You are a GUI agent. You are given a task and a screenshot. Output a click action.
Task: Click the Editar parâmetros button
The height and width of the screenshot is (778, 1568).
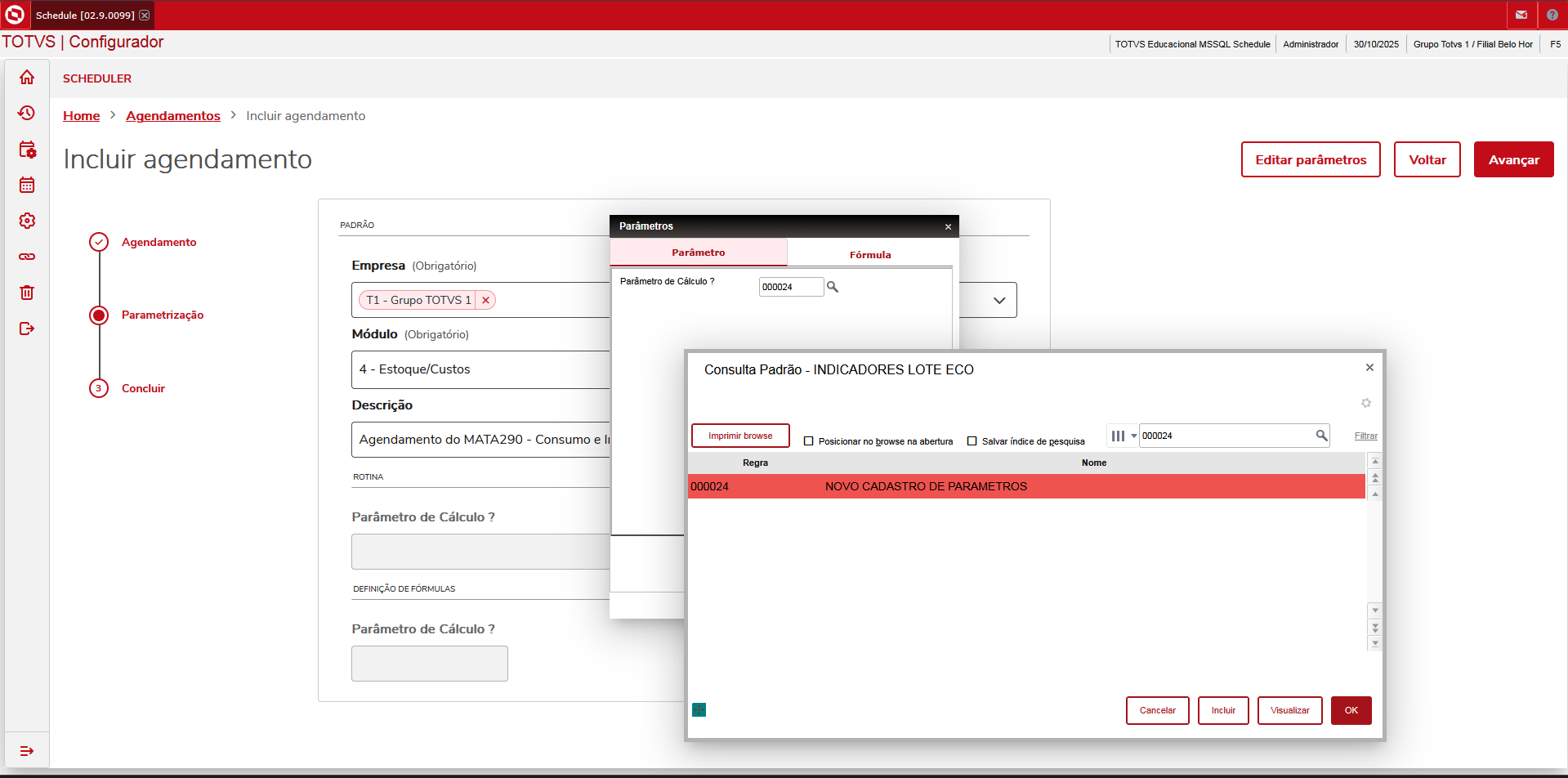[1311, 159]
